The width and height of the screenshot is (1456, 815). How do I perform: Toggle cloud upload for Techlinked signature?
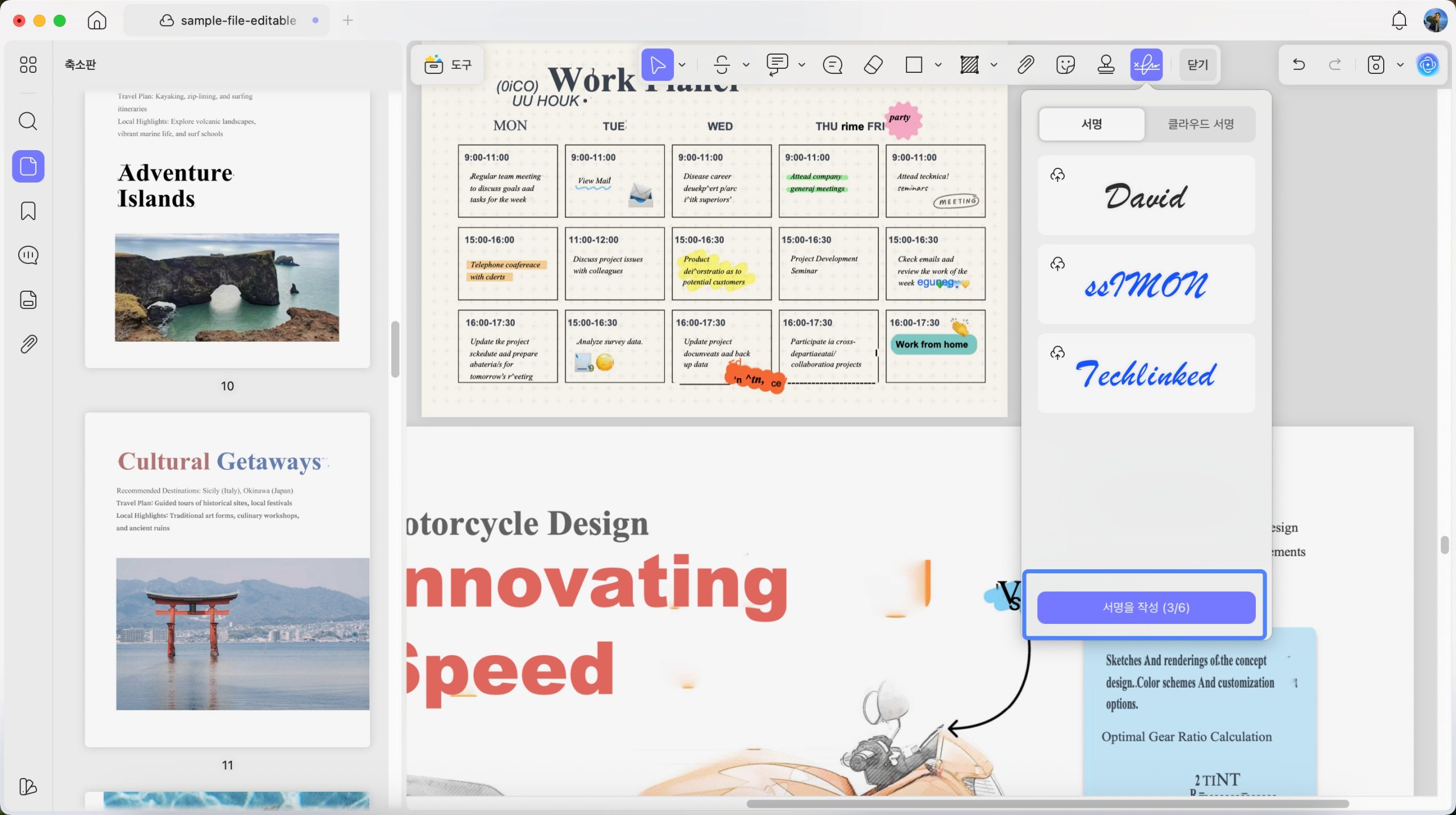(x=1057, y=353)
